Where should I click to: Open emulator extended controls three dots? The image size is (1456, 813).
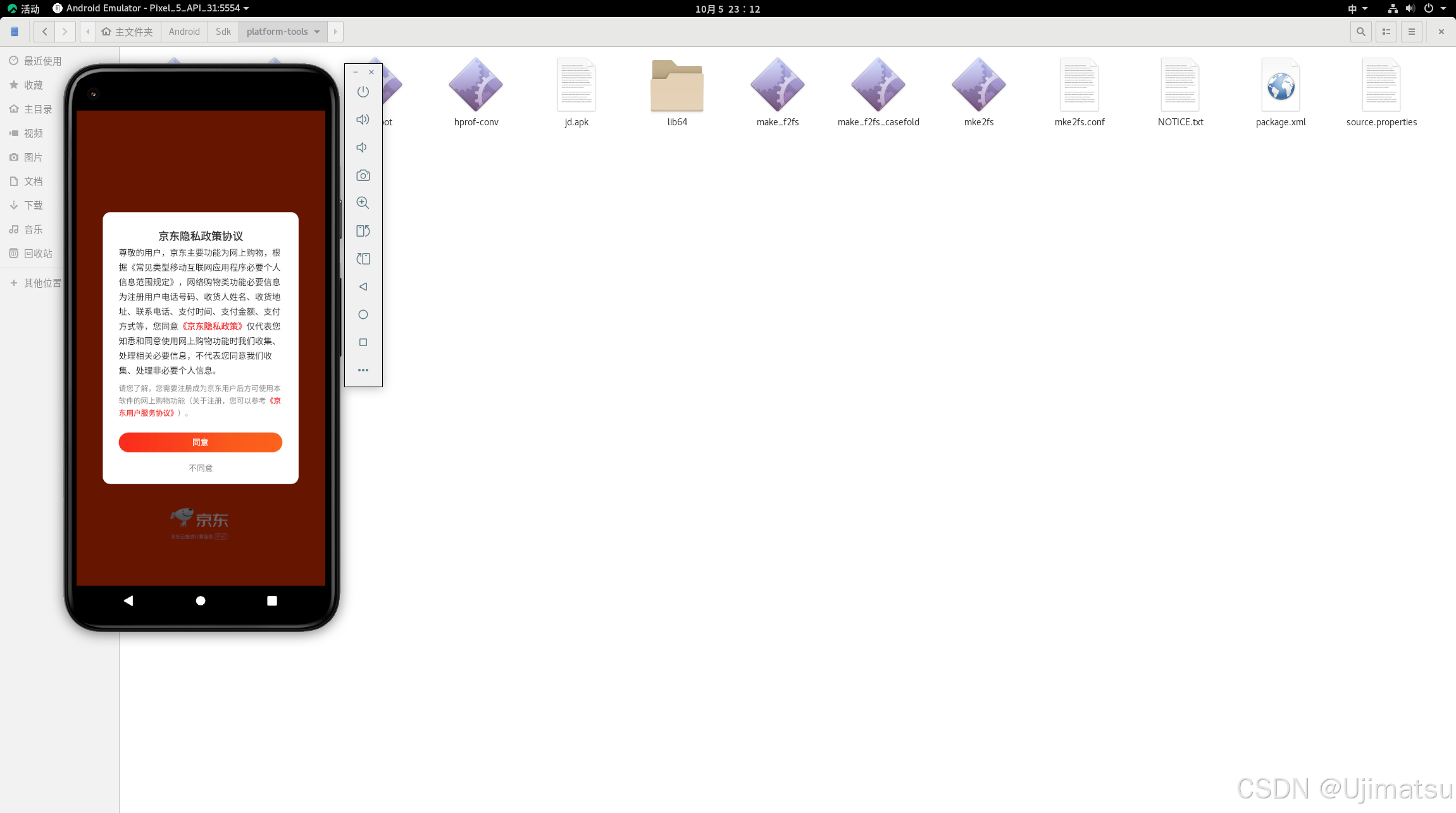(363, 370)
